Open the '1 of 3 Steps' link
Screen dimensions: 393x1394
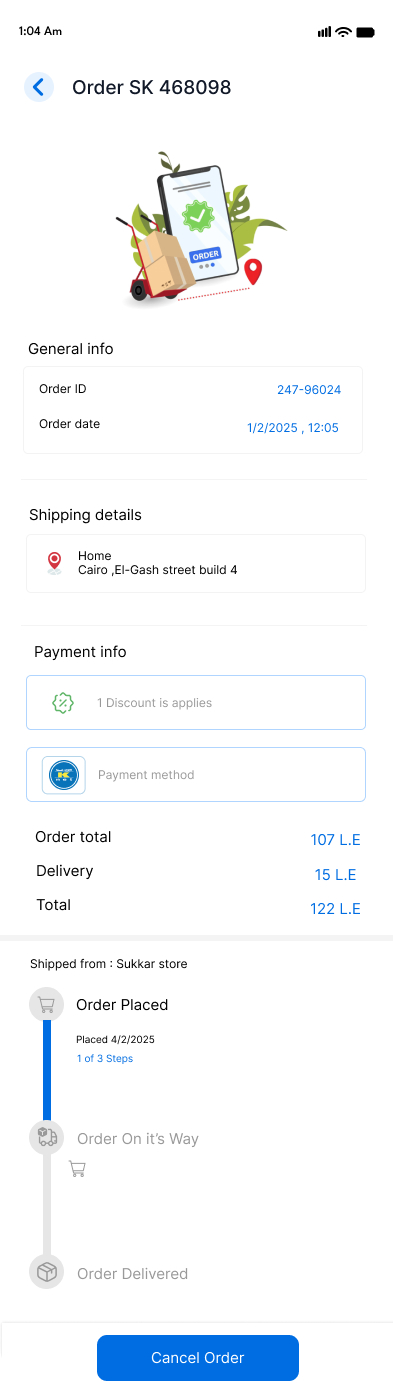coord(105,1058)
